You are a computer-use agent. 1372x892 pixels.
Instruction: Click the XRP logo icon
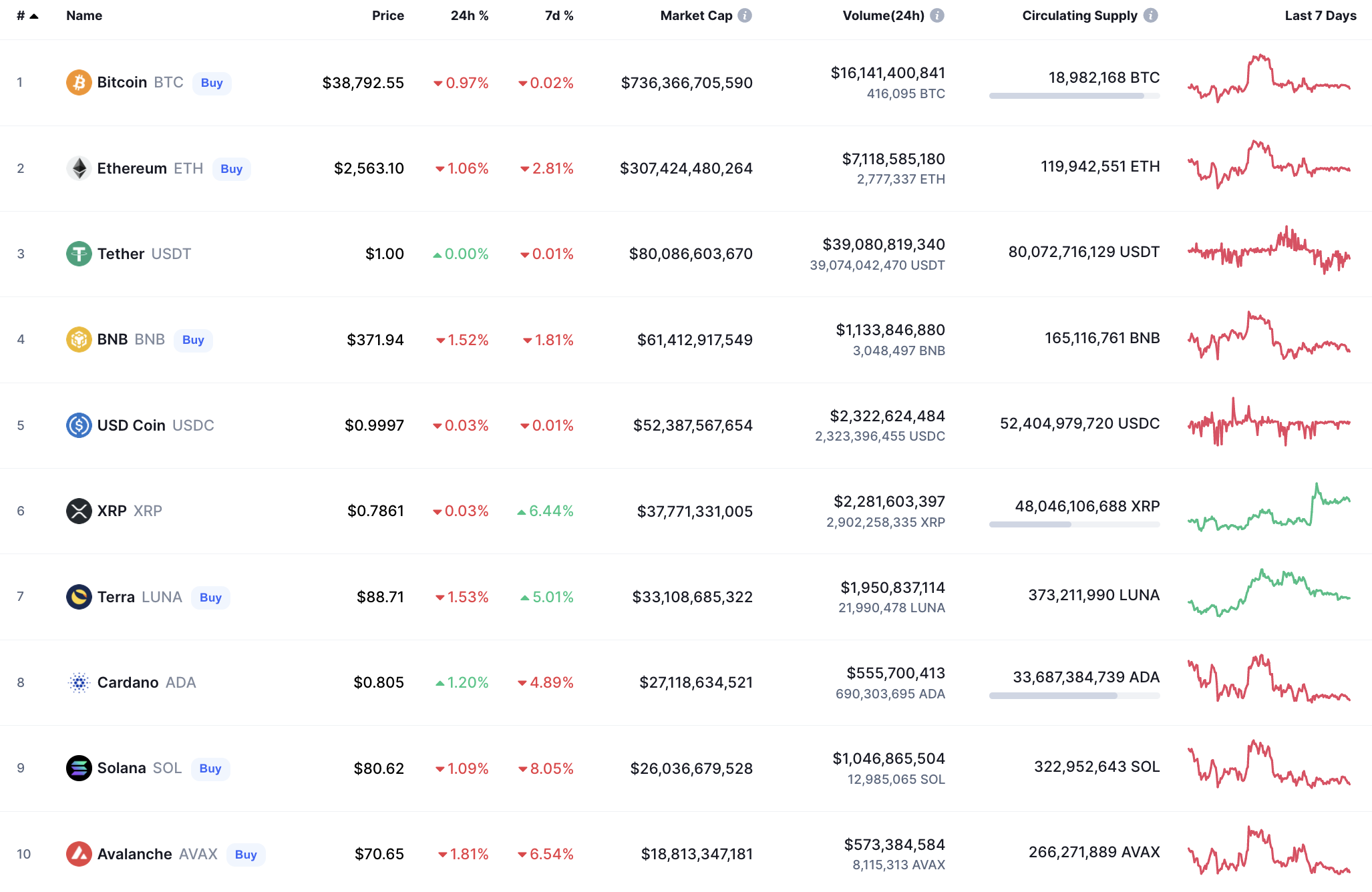[x=79, y=511]
